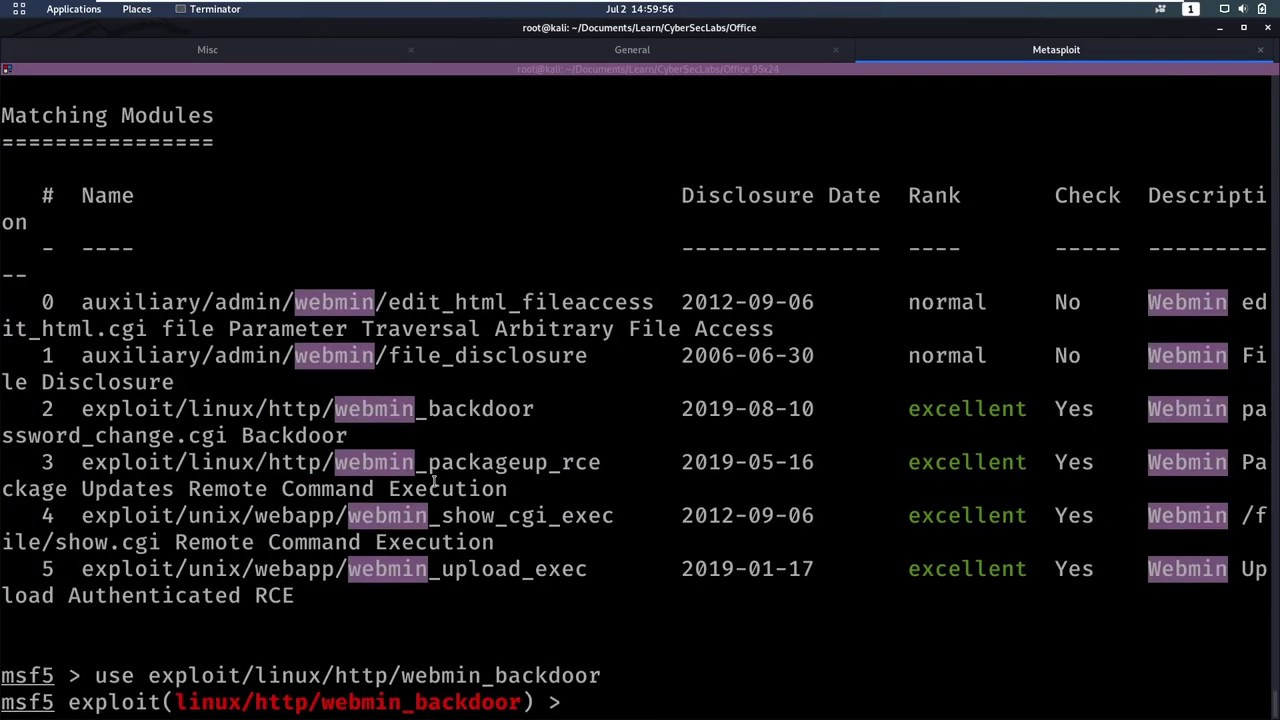Click the terminal group icon in titlebar
Viewport: 1280px width, 720px height.
click(7, 69)
